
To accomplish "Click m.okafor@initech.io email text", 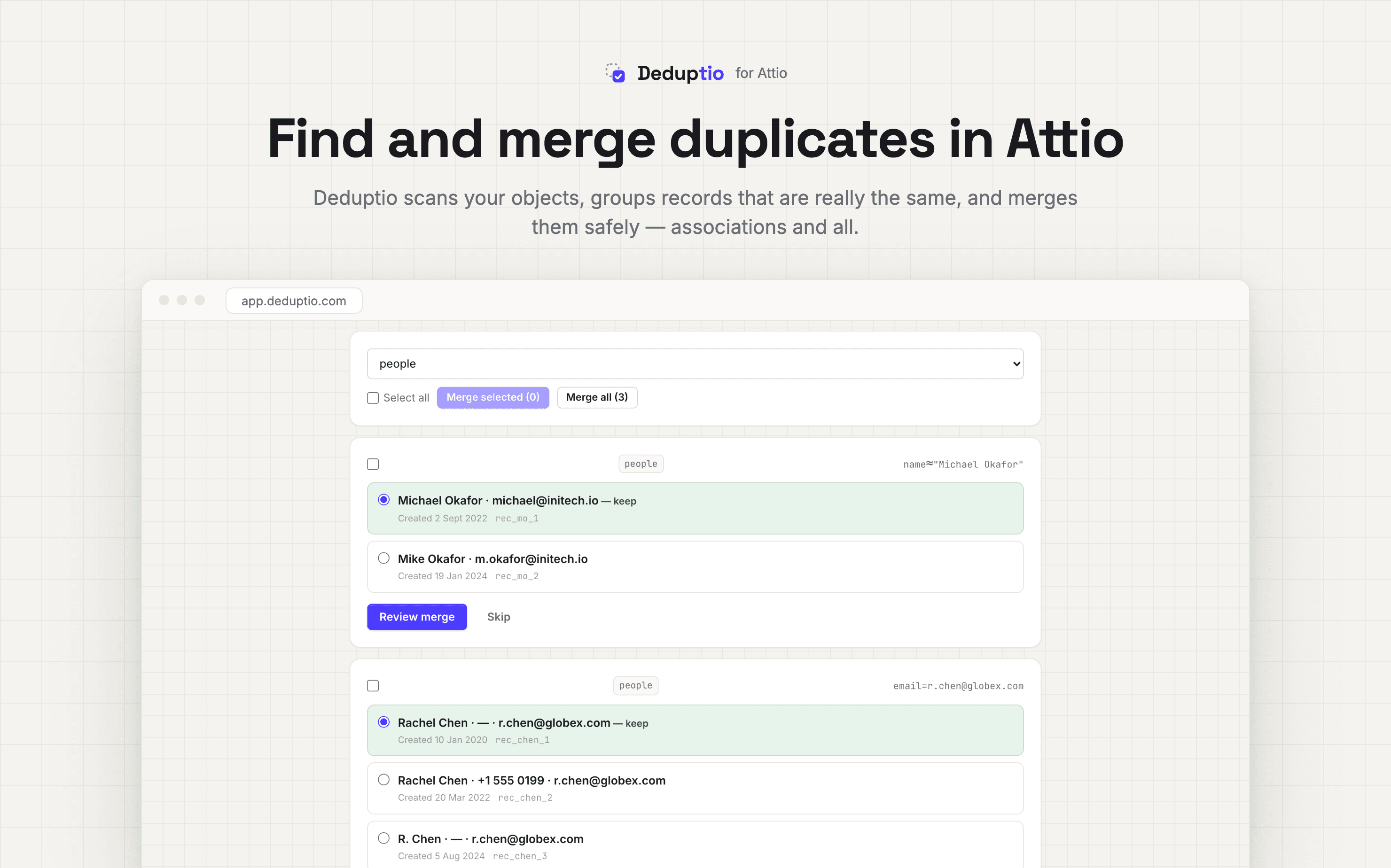I will coord(531,559).
